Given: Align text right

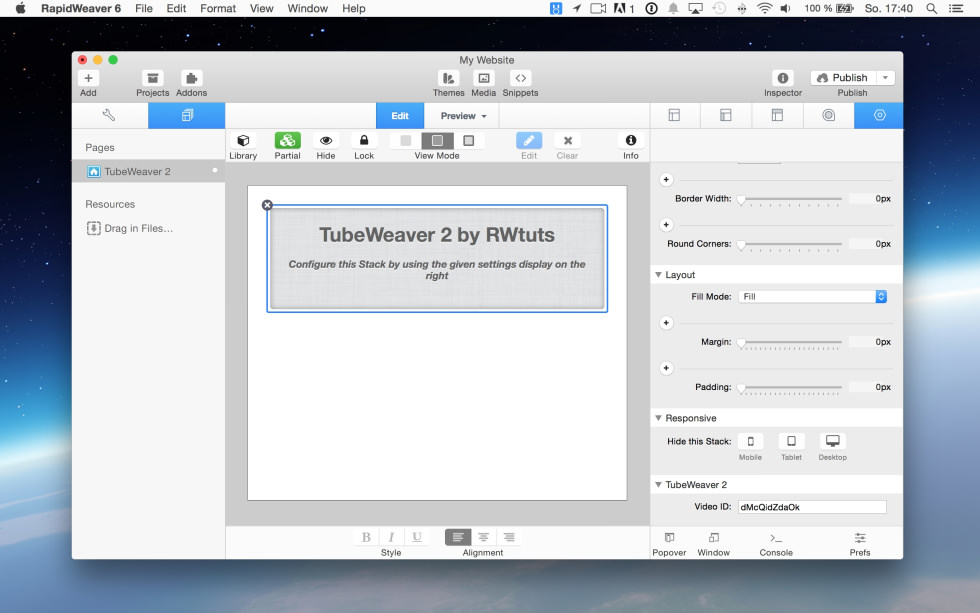Looking at the screenshot, I should [x=509, y=537].
